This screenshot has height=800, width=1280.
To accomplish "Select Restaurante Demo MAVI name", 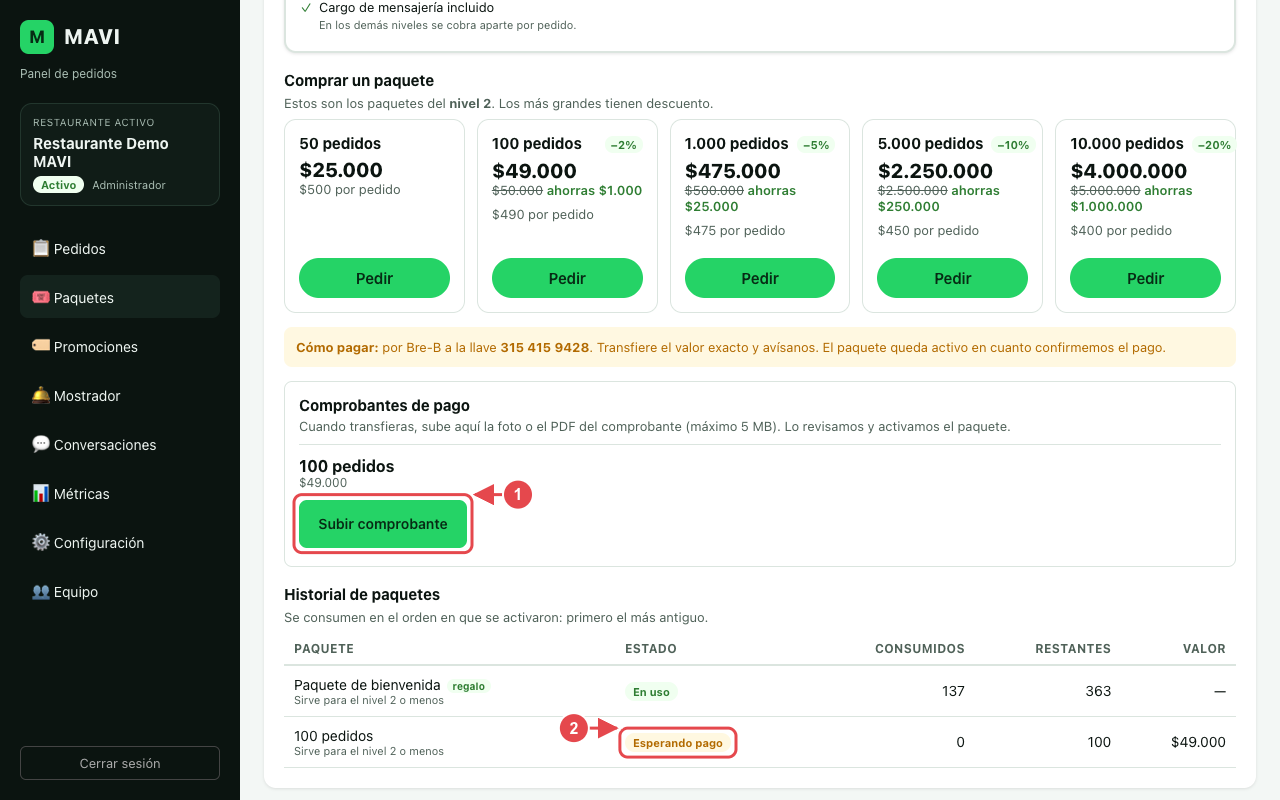I will coord(101,152).
